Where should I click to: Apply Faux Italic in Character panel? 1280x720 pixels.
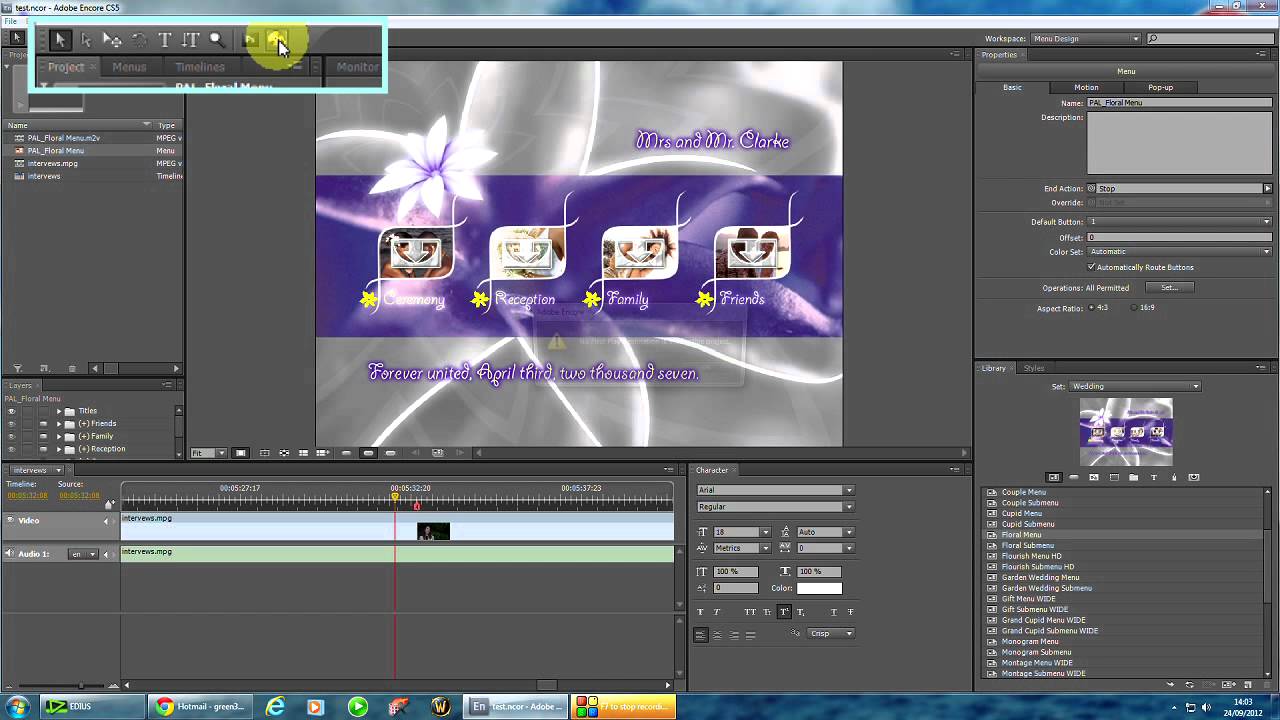pyautogui.click(x=716, y=612)
